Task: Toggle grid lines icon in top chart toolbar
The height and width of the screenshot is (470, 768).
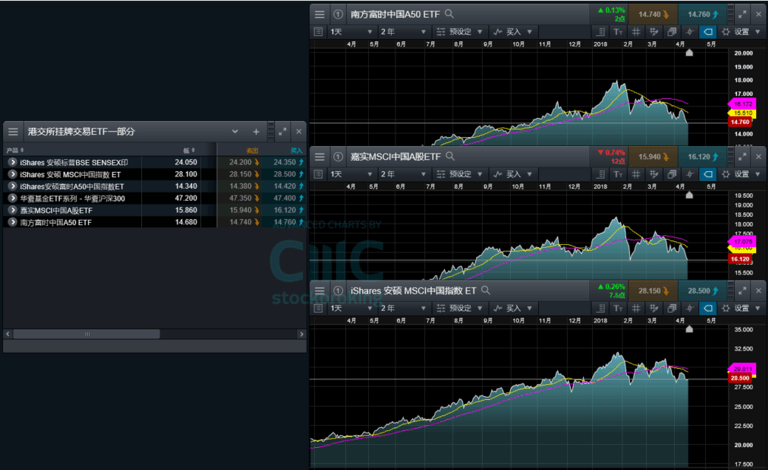Action: (636, 32)
